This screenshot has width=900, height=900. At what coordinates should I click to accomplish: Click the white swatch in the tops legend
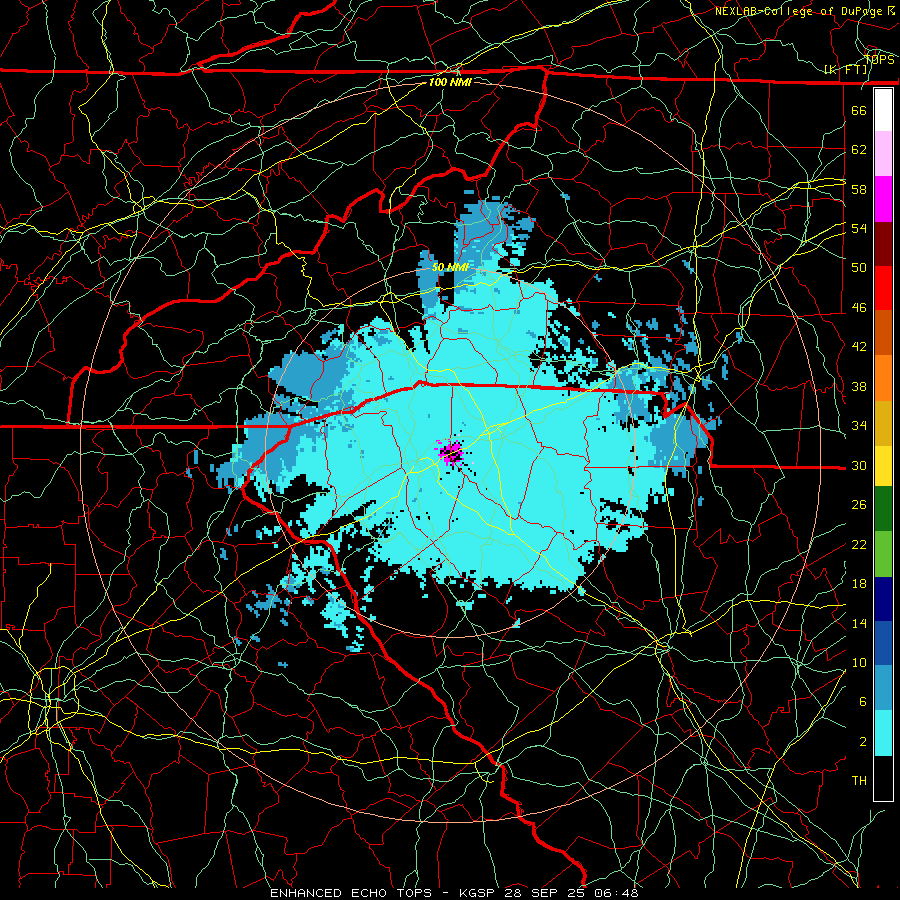883,110
